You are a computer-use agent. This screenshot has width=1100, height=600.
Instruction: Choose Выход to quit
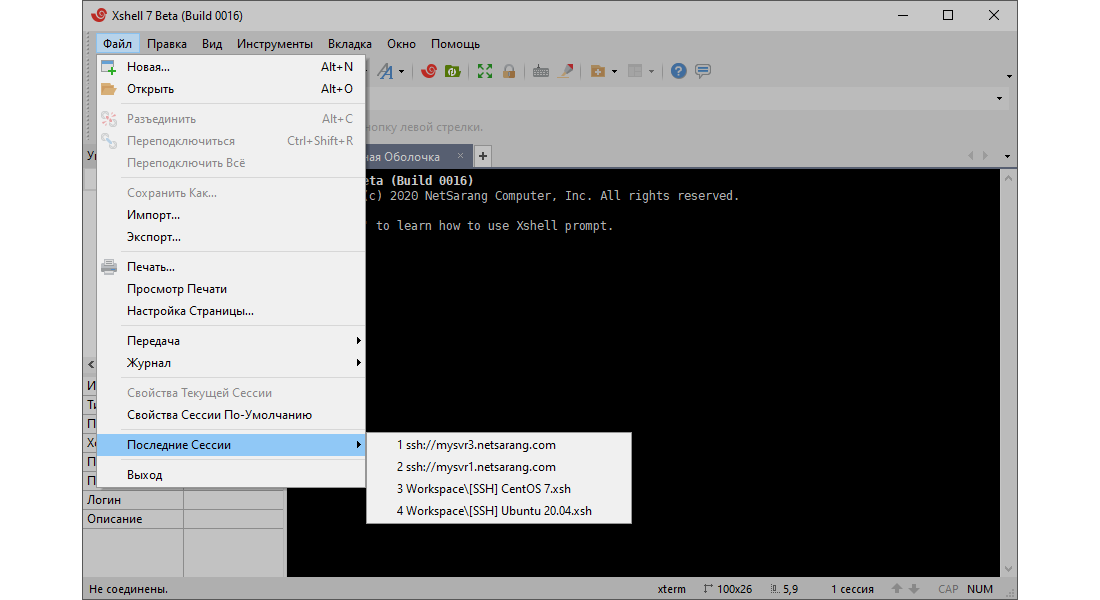(x=231, y=475)
